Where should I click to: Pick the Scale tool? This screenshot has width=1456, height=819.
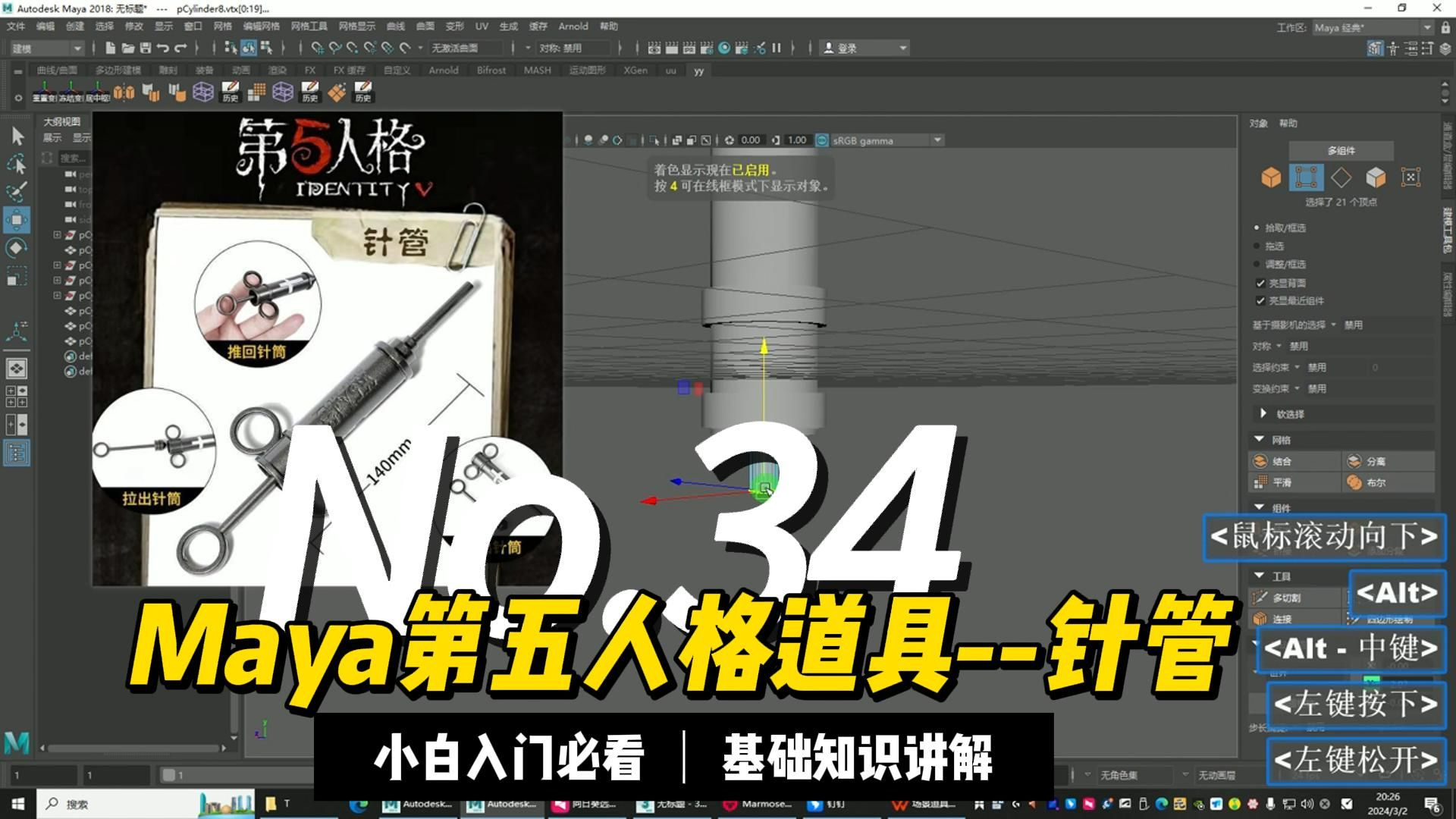click(x=17, y=276)
